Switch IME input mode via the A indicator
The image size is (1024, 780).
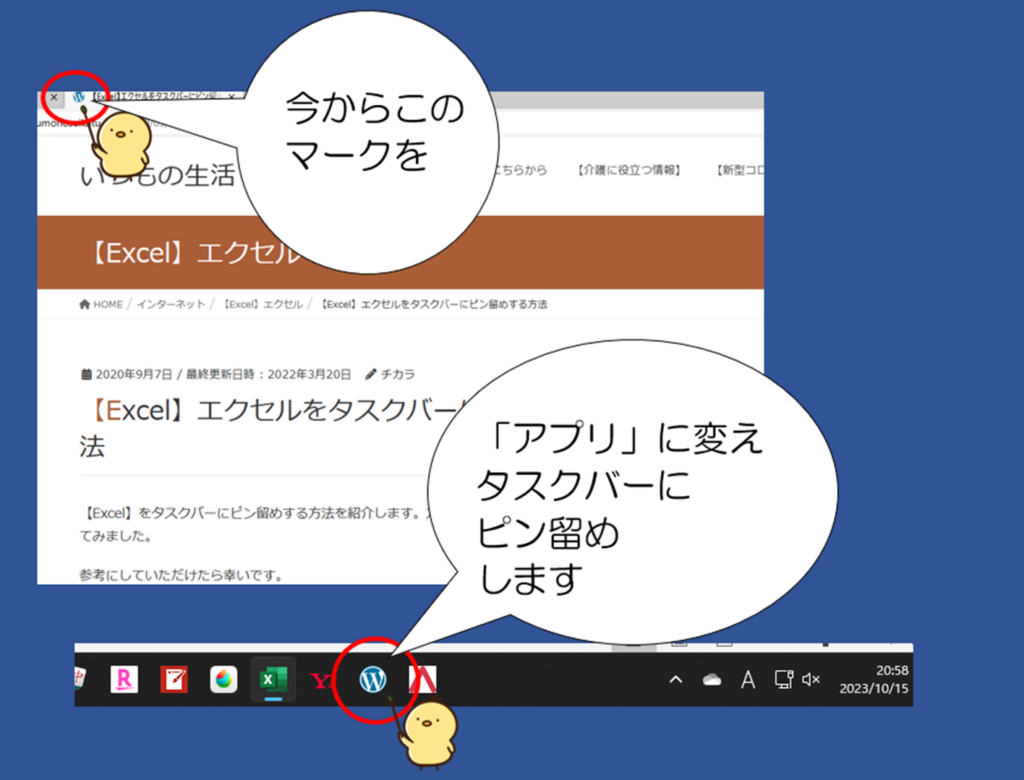(x=748, y=680)
